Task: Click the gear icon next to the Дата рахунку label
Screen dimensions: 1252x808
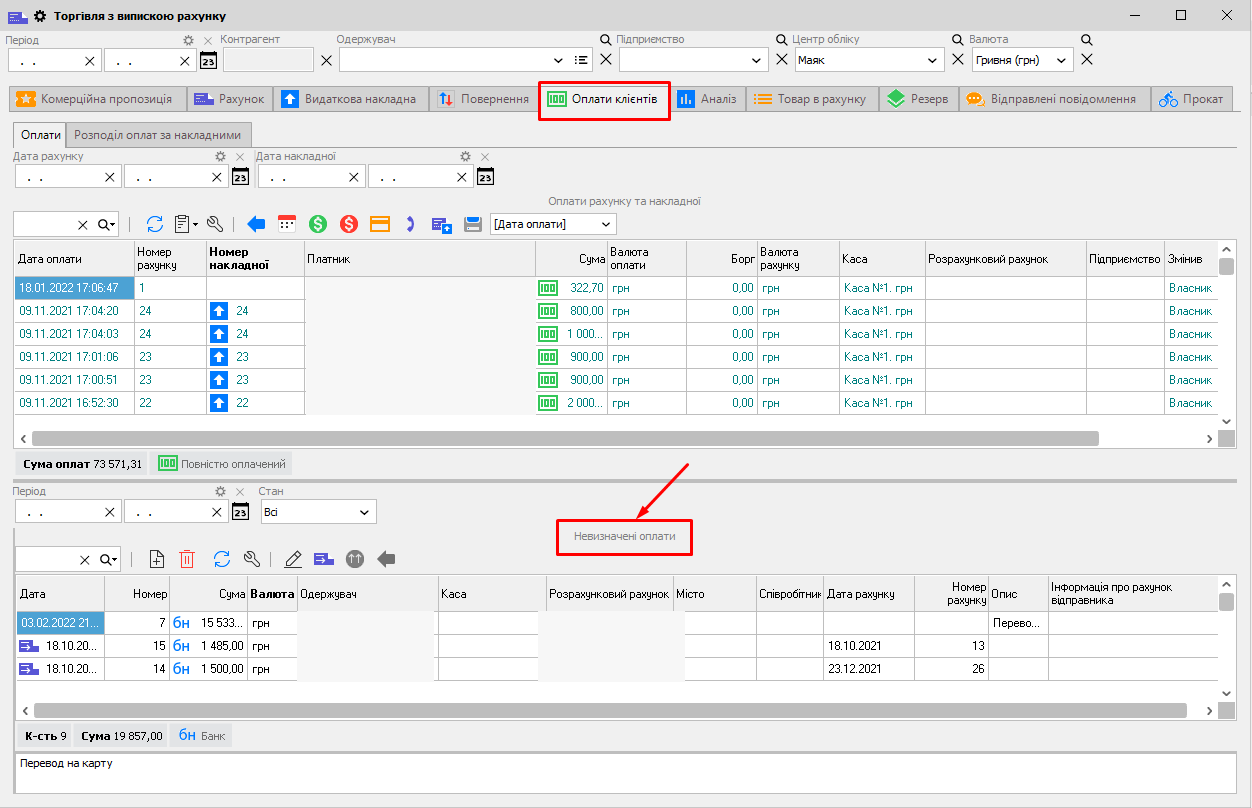Action: point(221,157)
